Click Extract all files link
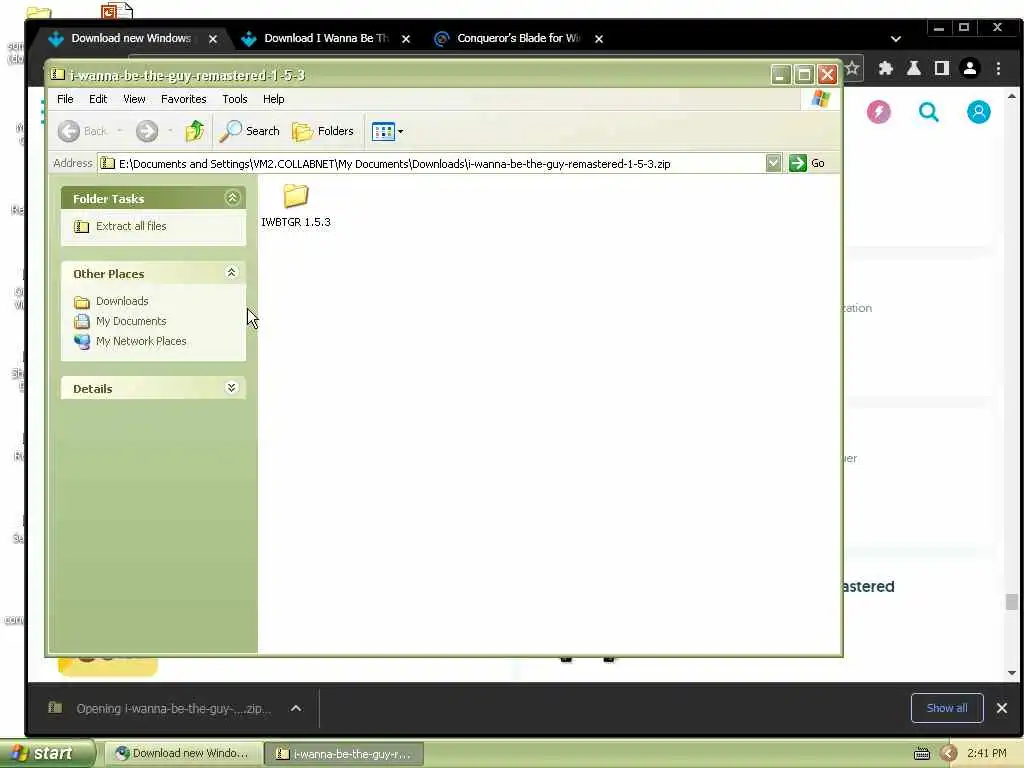The image size is (1024, 768). click(131, 226)
